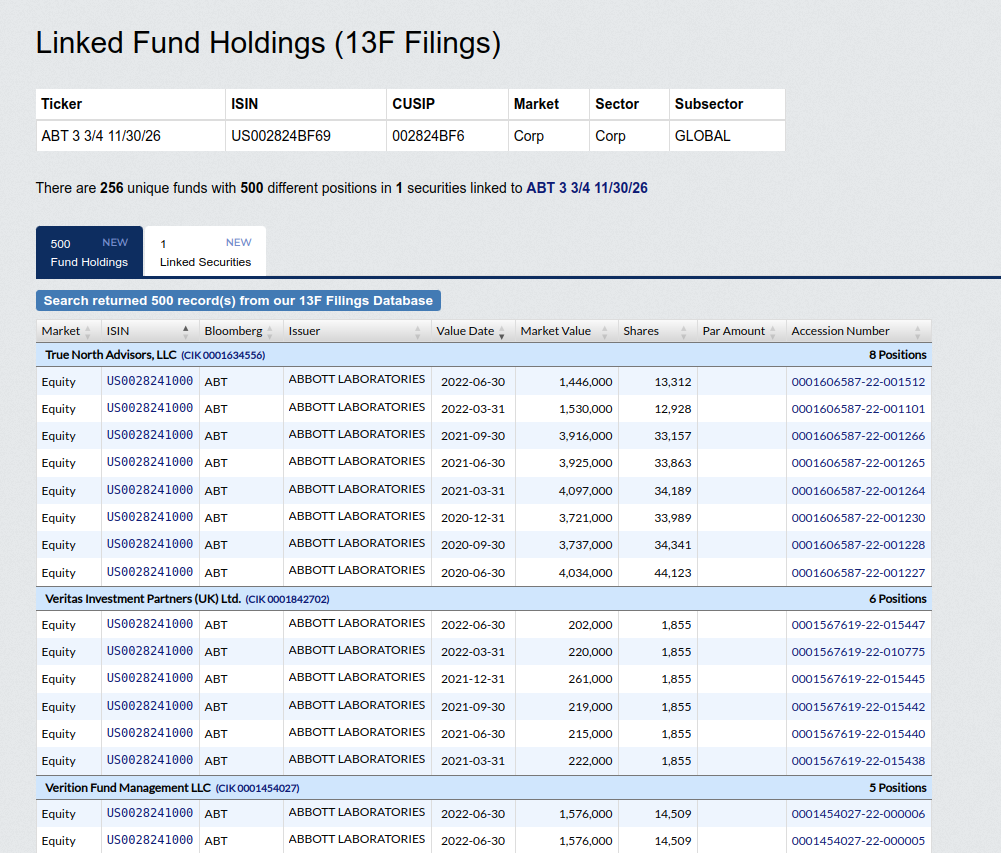Viewport: 1001px width, 853px height.
Task: Open accession number 0001606587-22-001228
Action: click(858, 545)
